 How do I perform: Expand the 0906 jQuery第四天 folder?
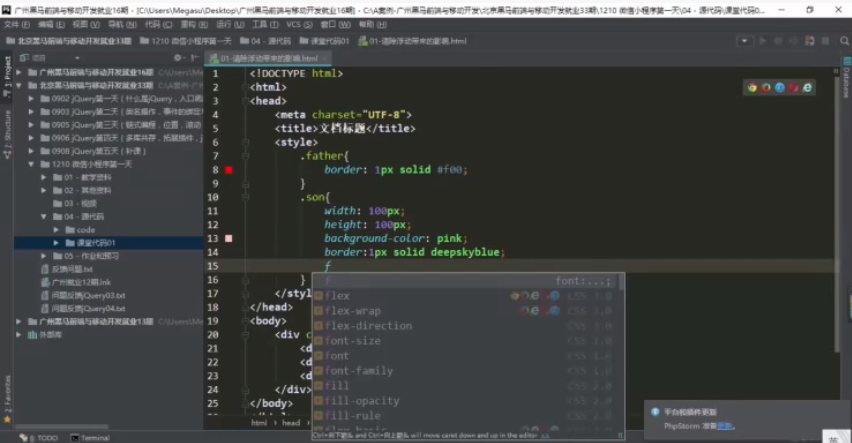click(32, 138)
